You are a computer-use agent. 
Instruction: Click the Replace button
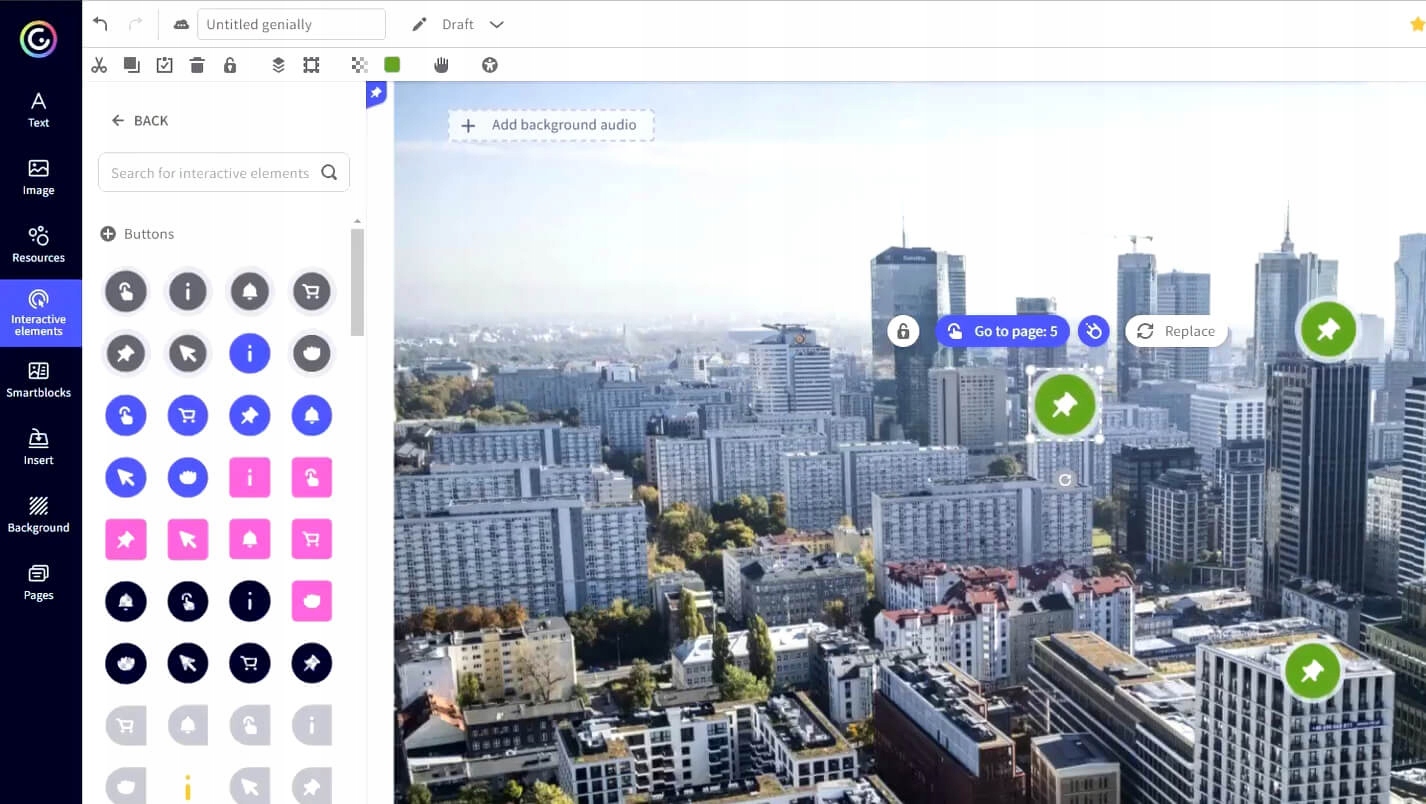(1176, 331)
